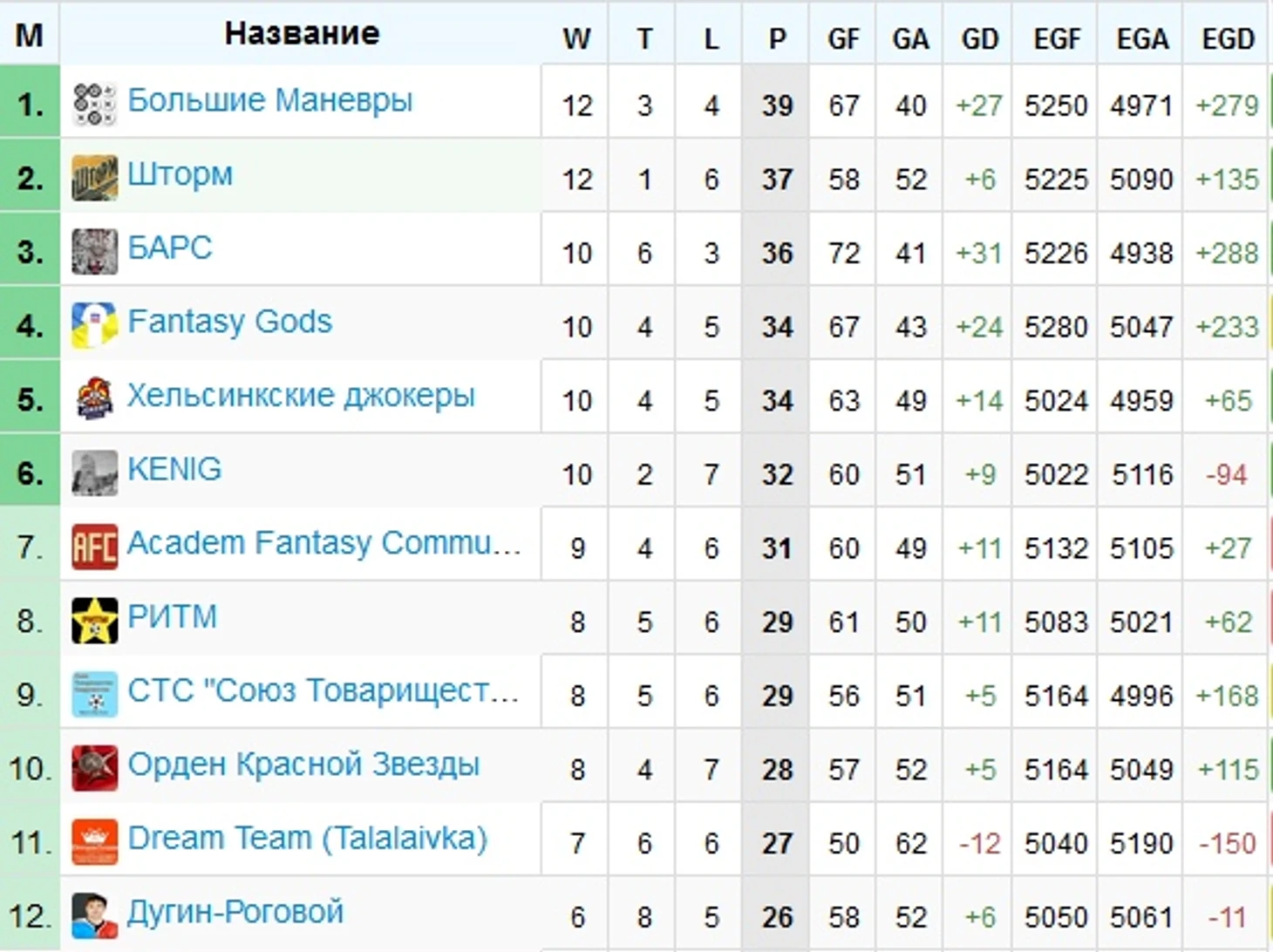Image resolution: width=1273 pixels, height=952 pixels.
Task: Click the Большие Маневры team logo icon
Action: pos(94,105)
